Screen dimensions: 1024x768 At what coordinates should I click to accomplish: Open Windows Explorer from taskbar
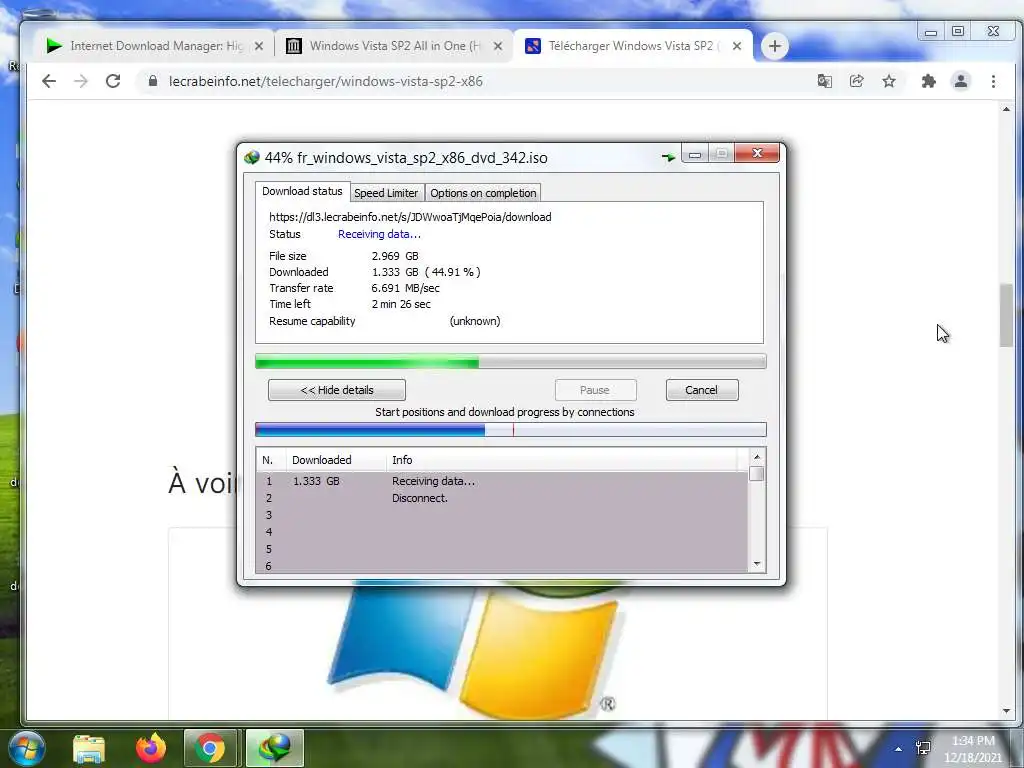point(89,749)
